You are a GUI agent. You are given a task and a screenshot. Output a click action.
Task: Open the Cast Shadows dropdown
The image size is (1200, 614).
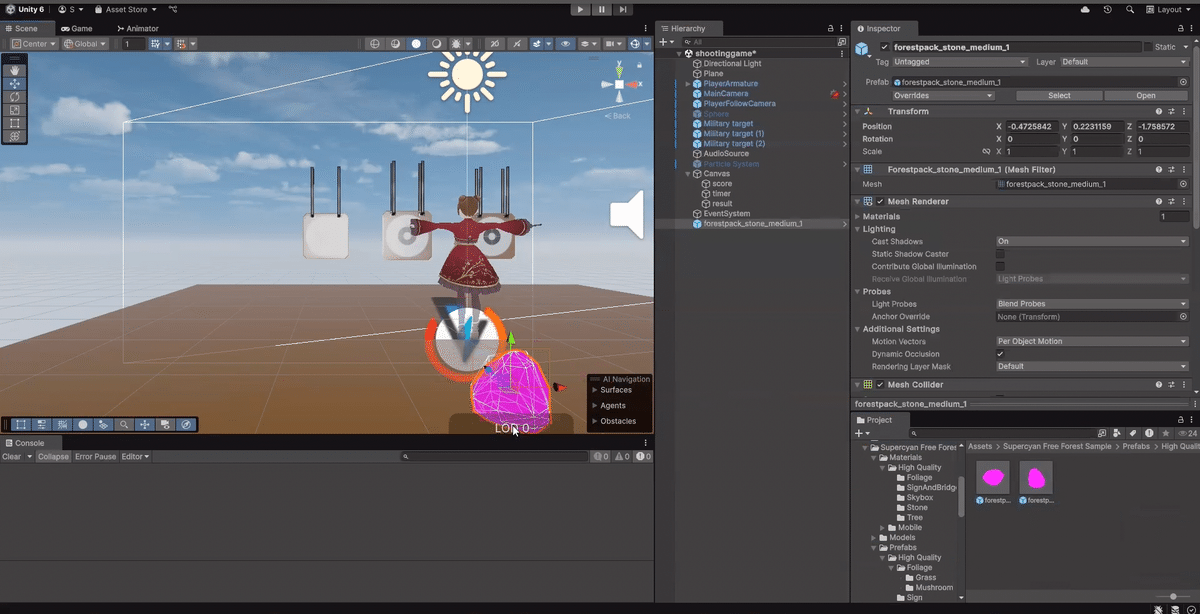(1090, 240)
